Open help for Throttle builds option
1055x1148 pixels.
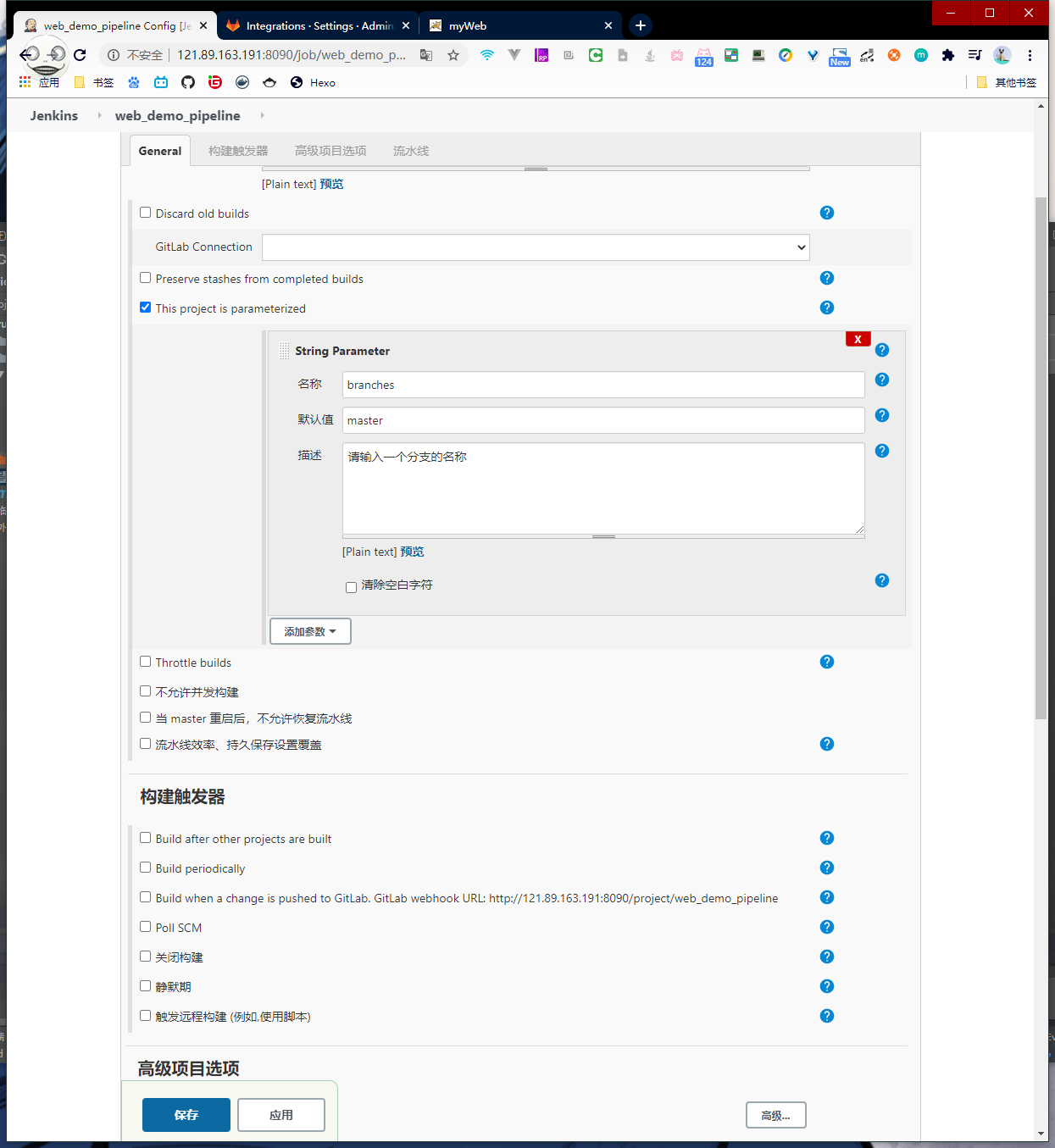(827, 662)
